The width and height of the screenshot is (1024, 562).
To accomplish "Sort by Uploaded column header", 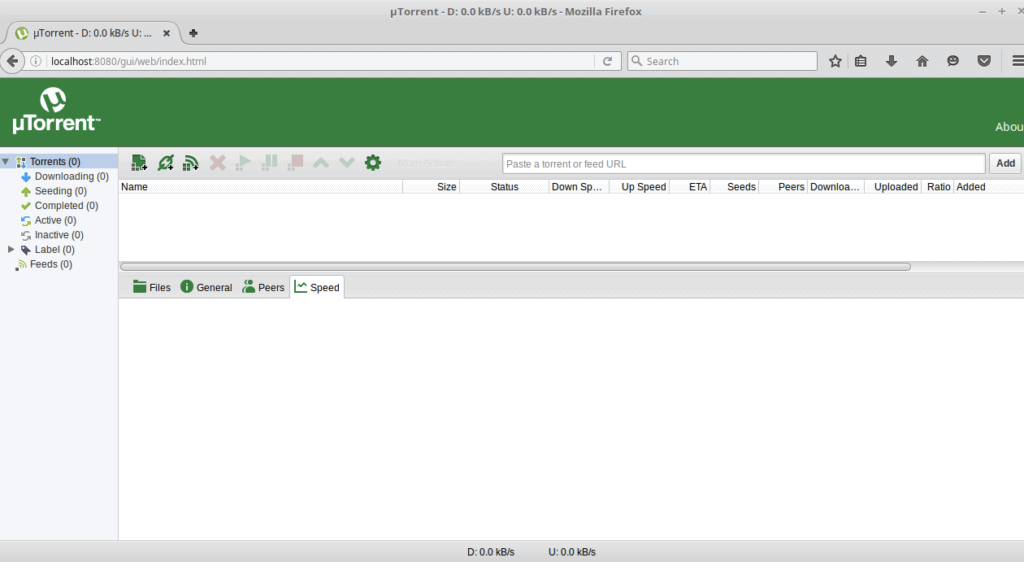I will (893, 187).
